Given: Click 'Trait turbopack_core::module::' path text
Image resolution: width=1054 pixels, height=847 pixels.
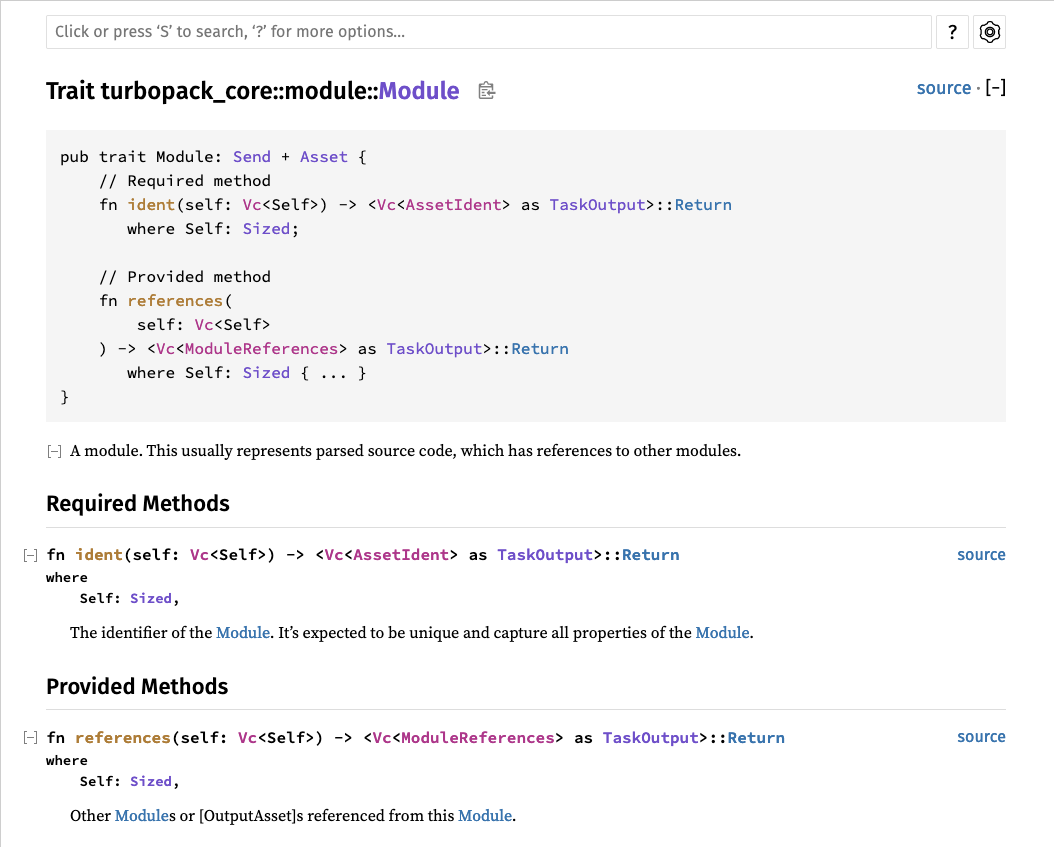Looking at the screenshot, I should click(212, 91).
